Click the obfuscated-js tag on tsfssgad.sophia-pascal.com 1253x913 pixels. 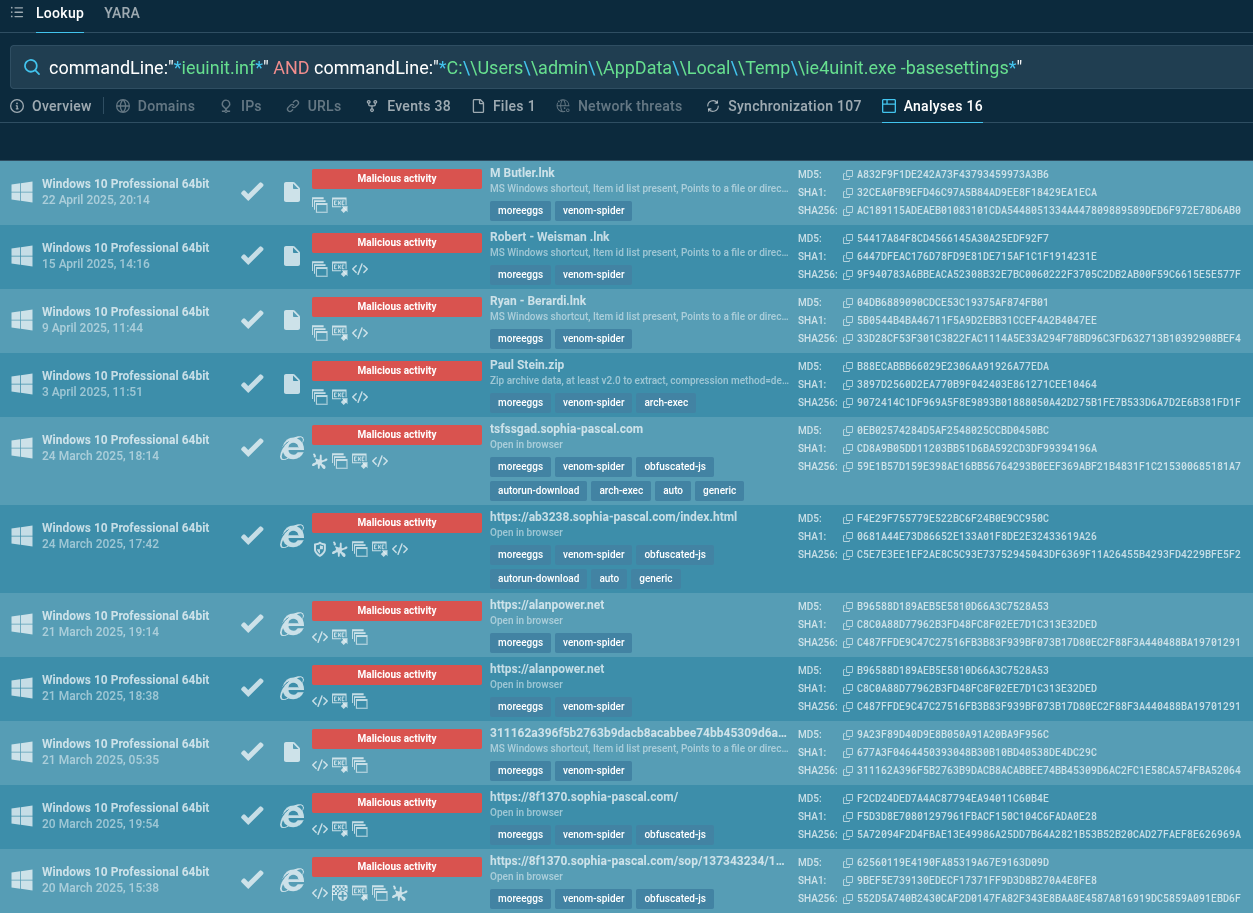click(675, 467)
